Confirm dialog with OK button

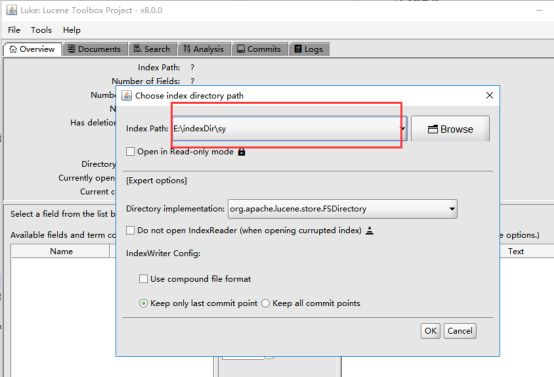coord(430,331)
